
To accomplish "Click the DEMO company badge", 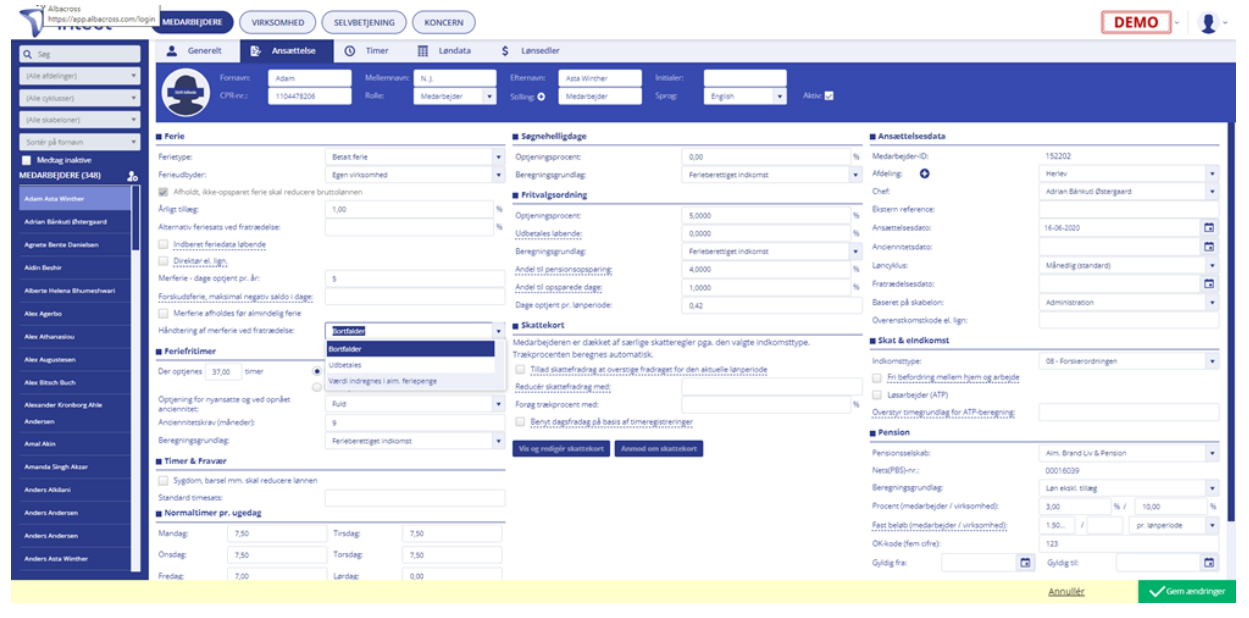I will click(x=1135, y=22).
